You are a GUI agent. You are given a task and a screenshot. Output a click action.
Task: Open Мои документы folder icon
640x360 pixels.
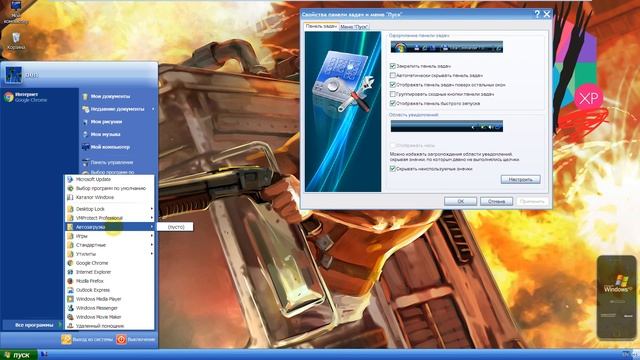pyautogui.click(x=85, y=96)
